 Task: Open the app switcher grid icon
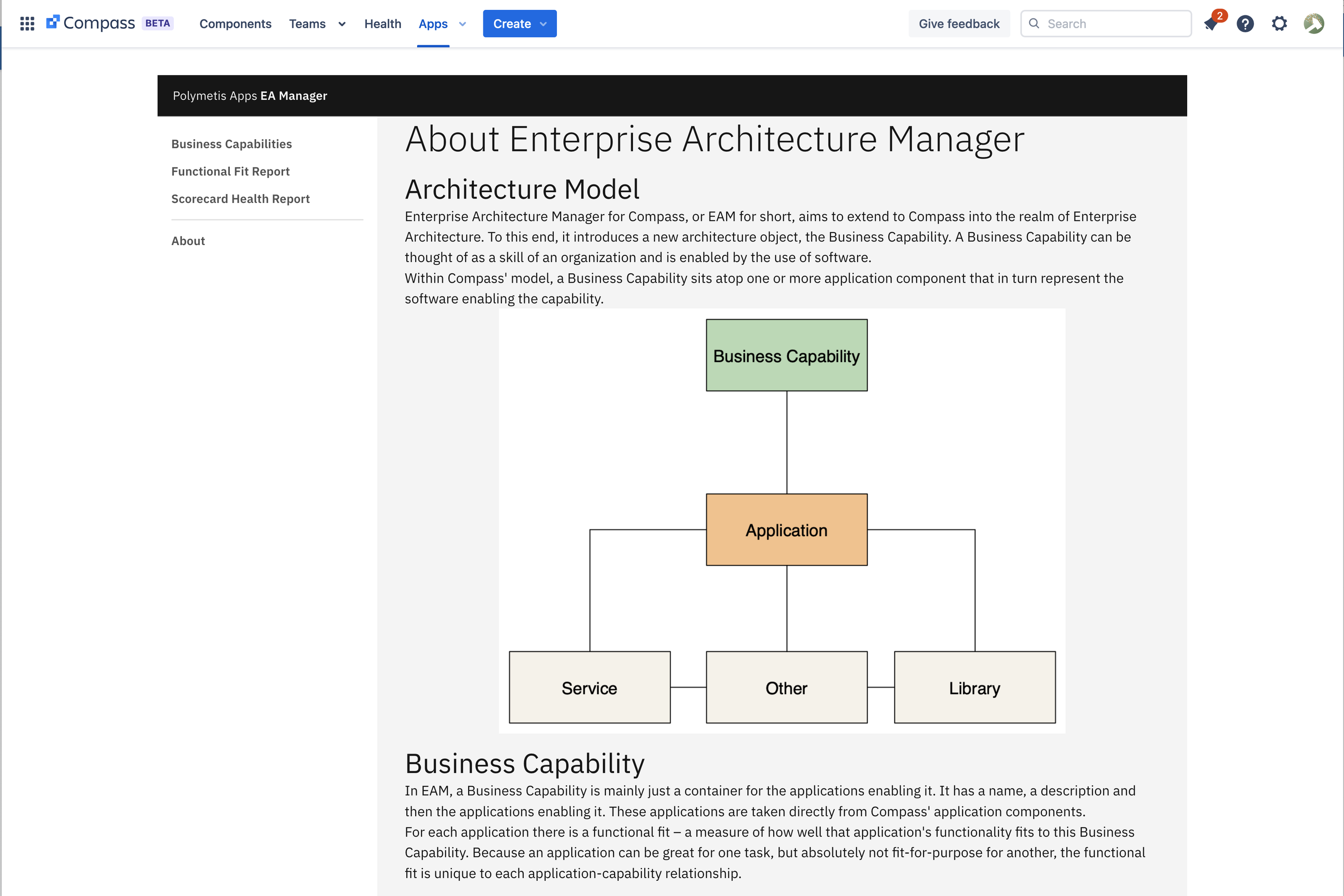[x=27, y=23]
